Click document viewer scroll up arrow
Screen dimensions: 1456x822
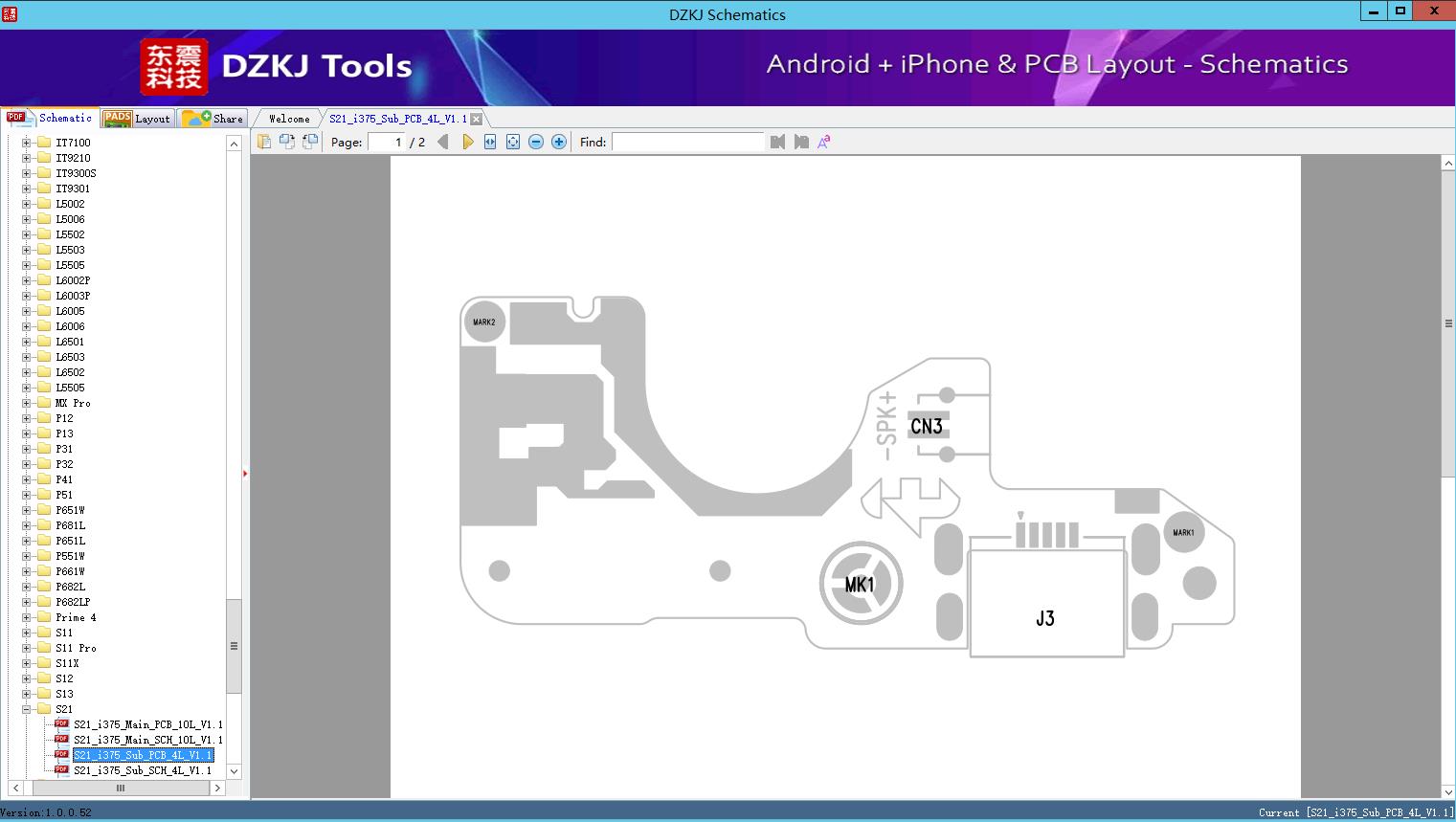click(x=1448, y=164)
